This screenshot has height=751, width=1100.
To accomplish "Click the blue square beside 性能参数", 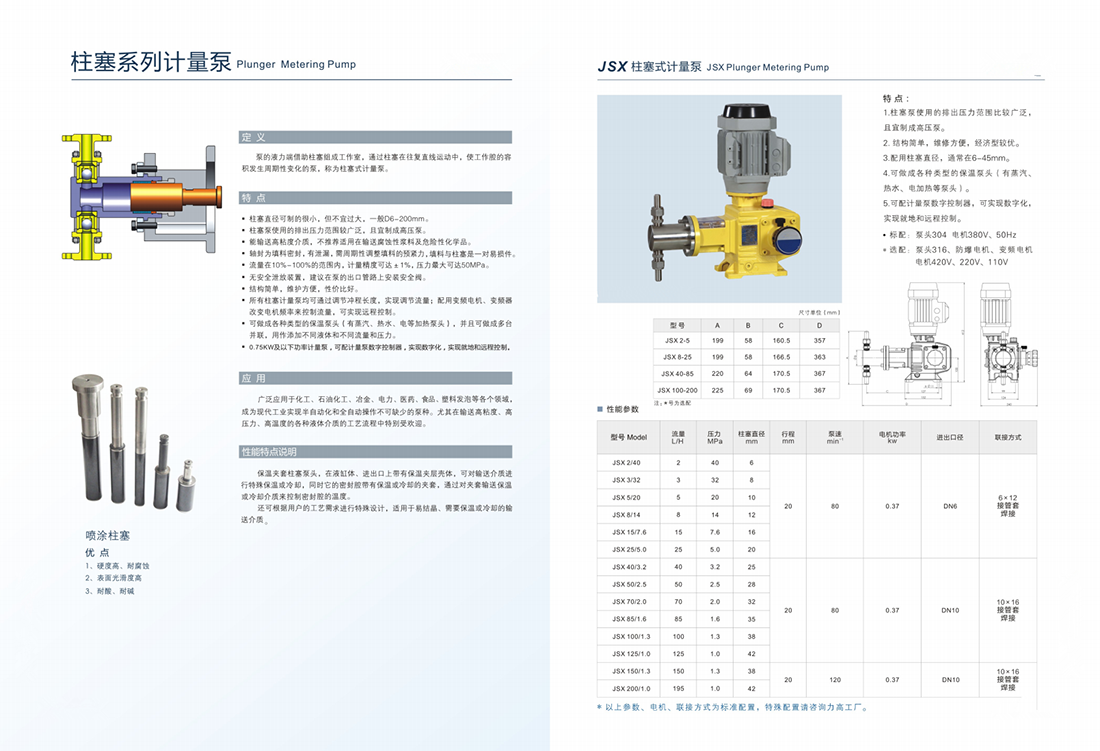I will [599, 410].
